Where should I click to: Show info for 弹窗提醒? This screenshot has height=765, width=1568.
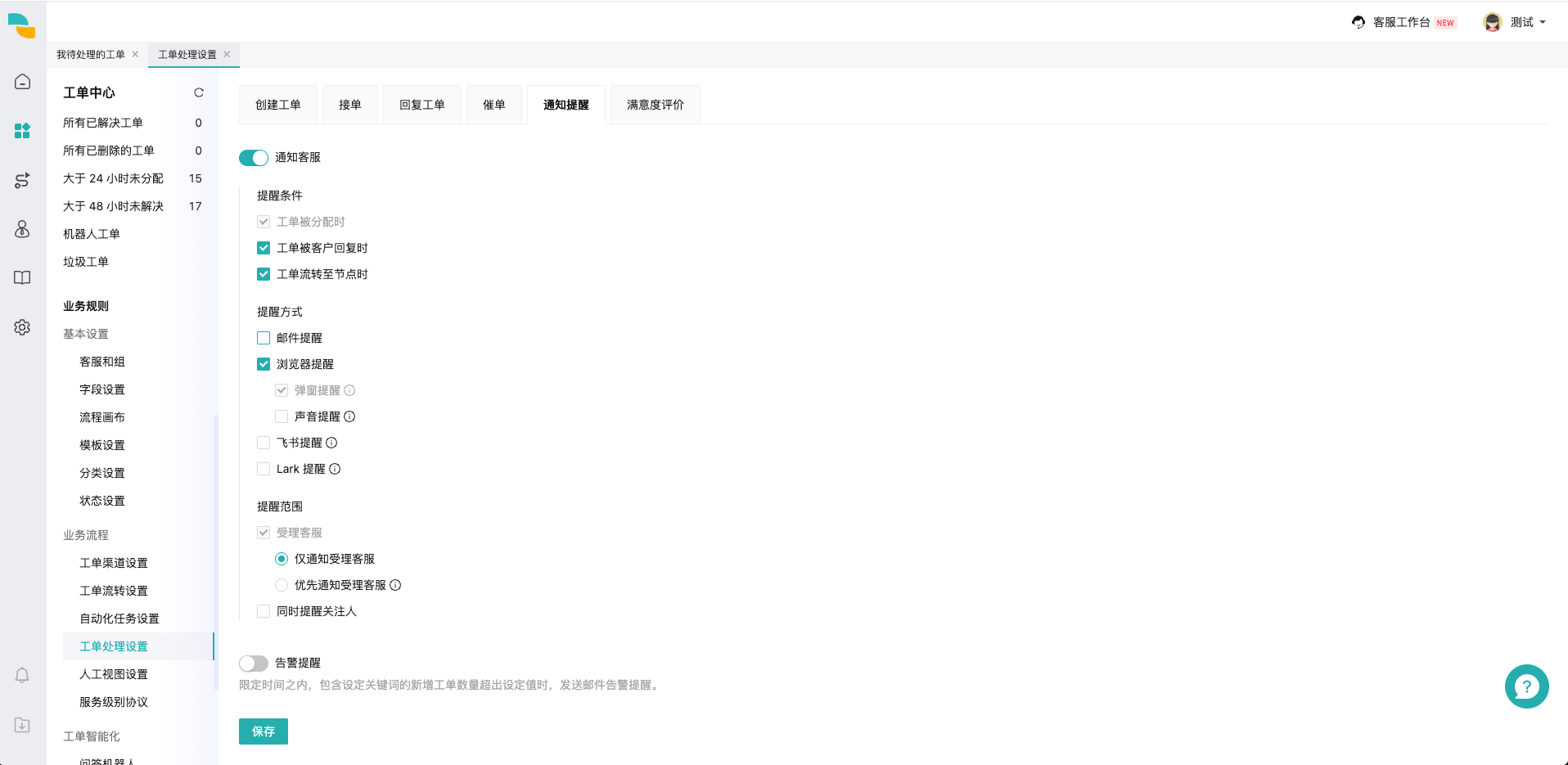(349, 390)
